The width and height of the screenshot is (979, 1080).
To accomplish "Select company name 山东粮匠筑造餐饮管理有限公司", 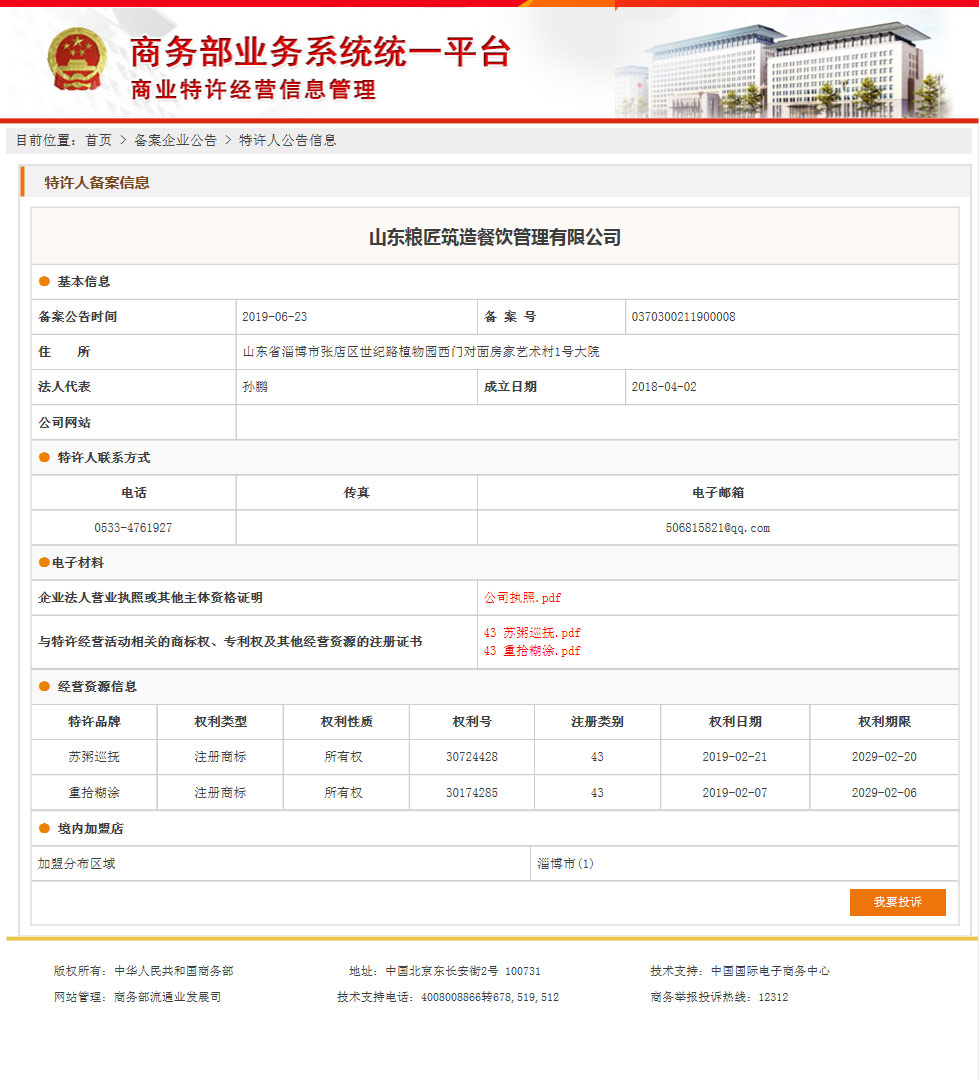I will click(495, 238).
